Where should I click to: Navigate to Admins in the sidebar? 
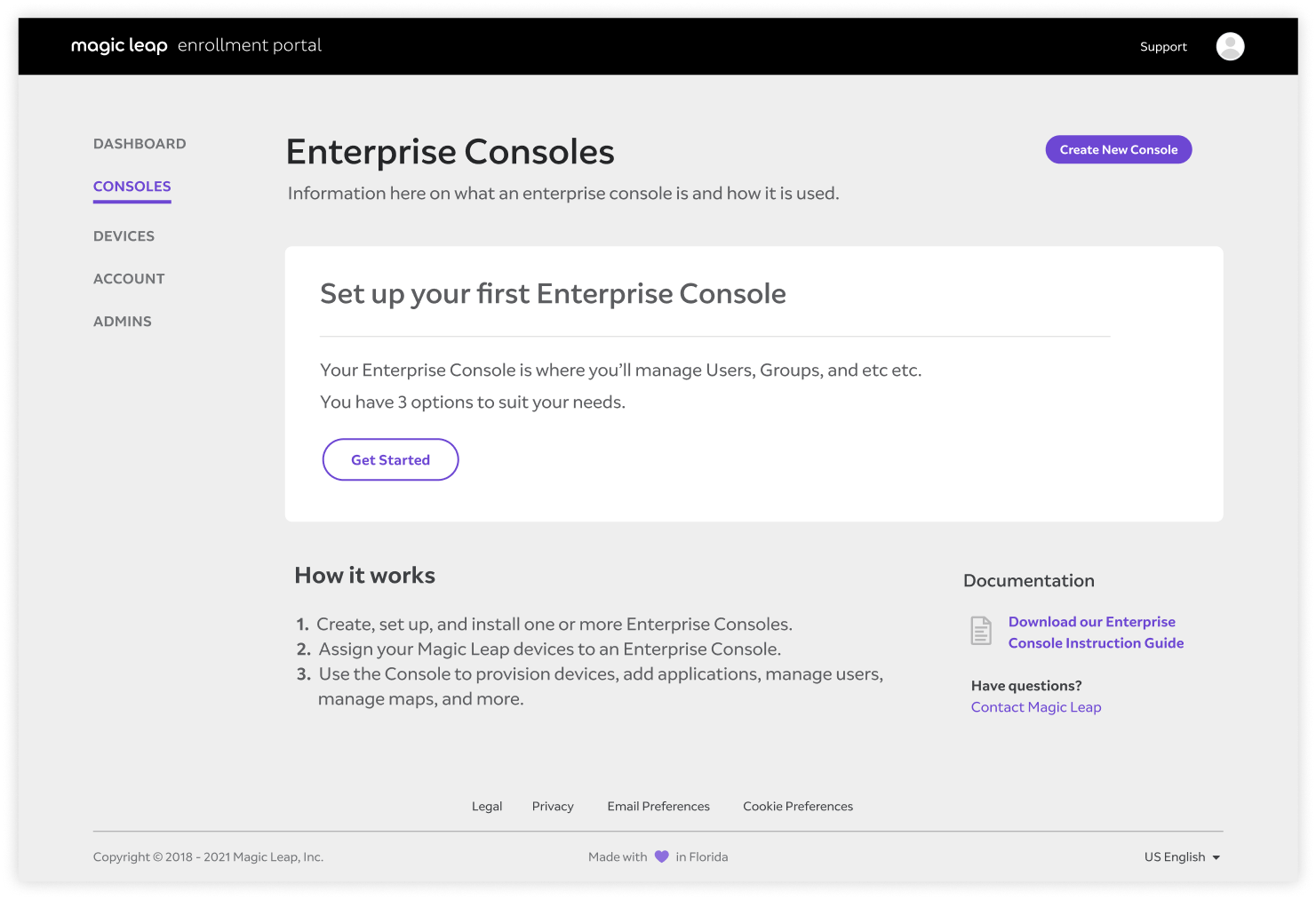click(x=123, y=322)
